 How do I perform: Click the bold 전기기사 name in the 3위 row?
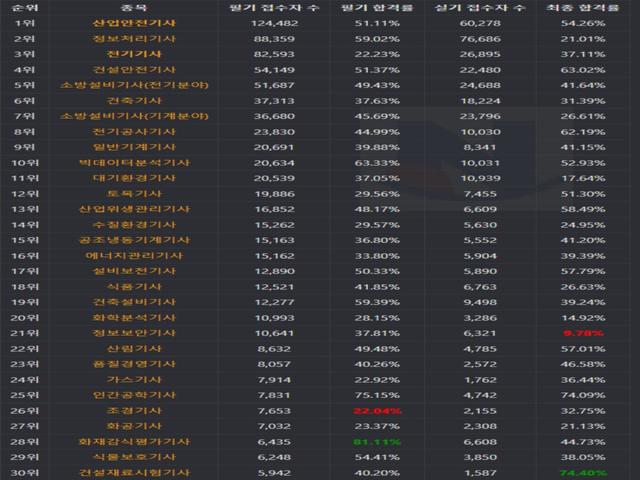[134, 54]
